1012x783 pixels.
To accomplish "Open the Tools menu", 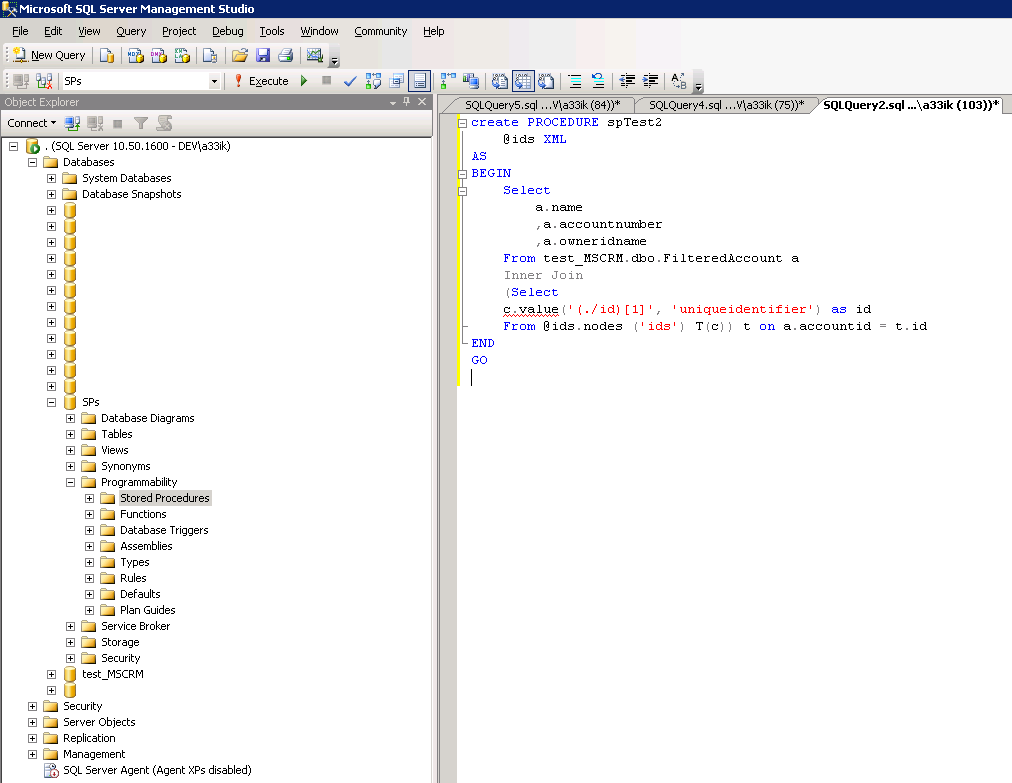I will [x=272, y=31].
